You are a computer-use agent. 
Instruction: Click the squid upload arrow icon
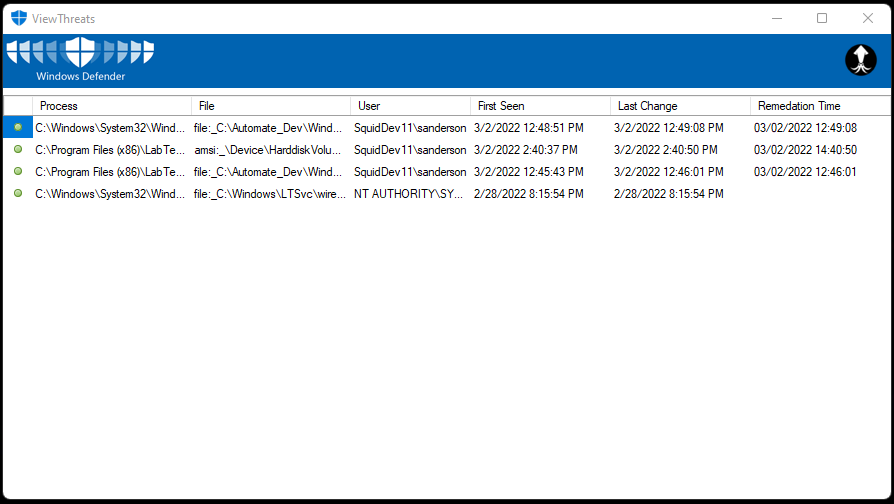860,60
